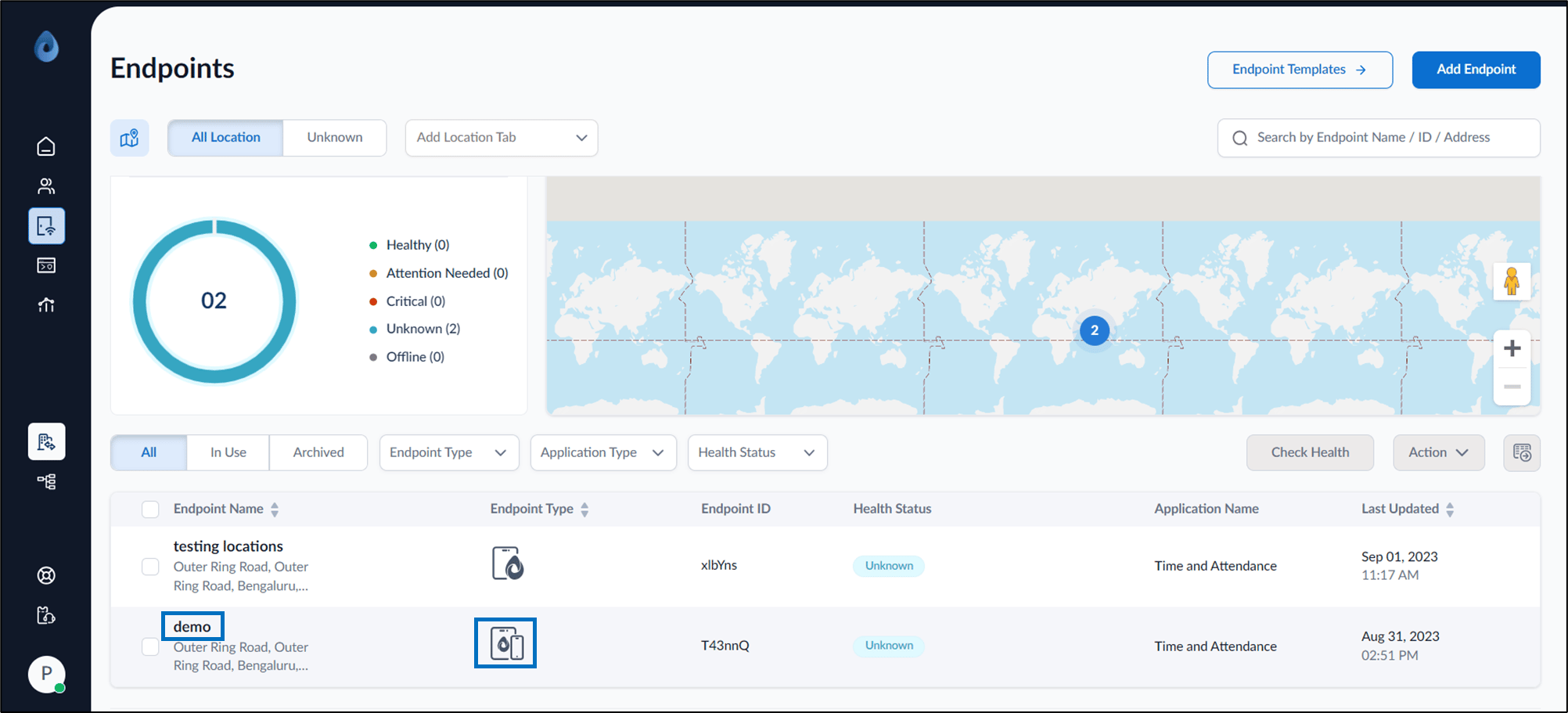The width and height of the screenshot is (1568, 713).
Task: Click the document report icon in sidebar
Action: [46, 441]
